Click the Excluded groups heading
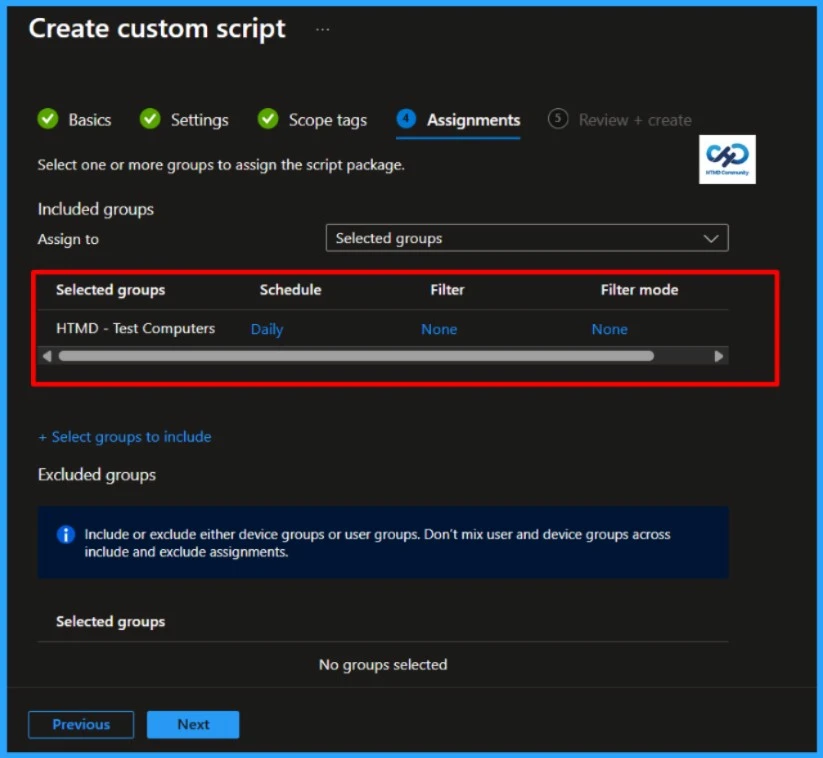 coord(97,475)
